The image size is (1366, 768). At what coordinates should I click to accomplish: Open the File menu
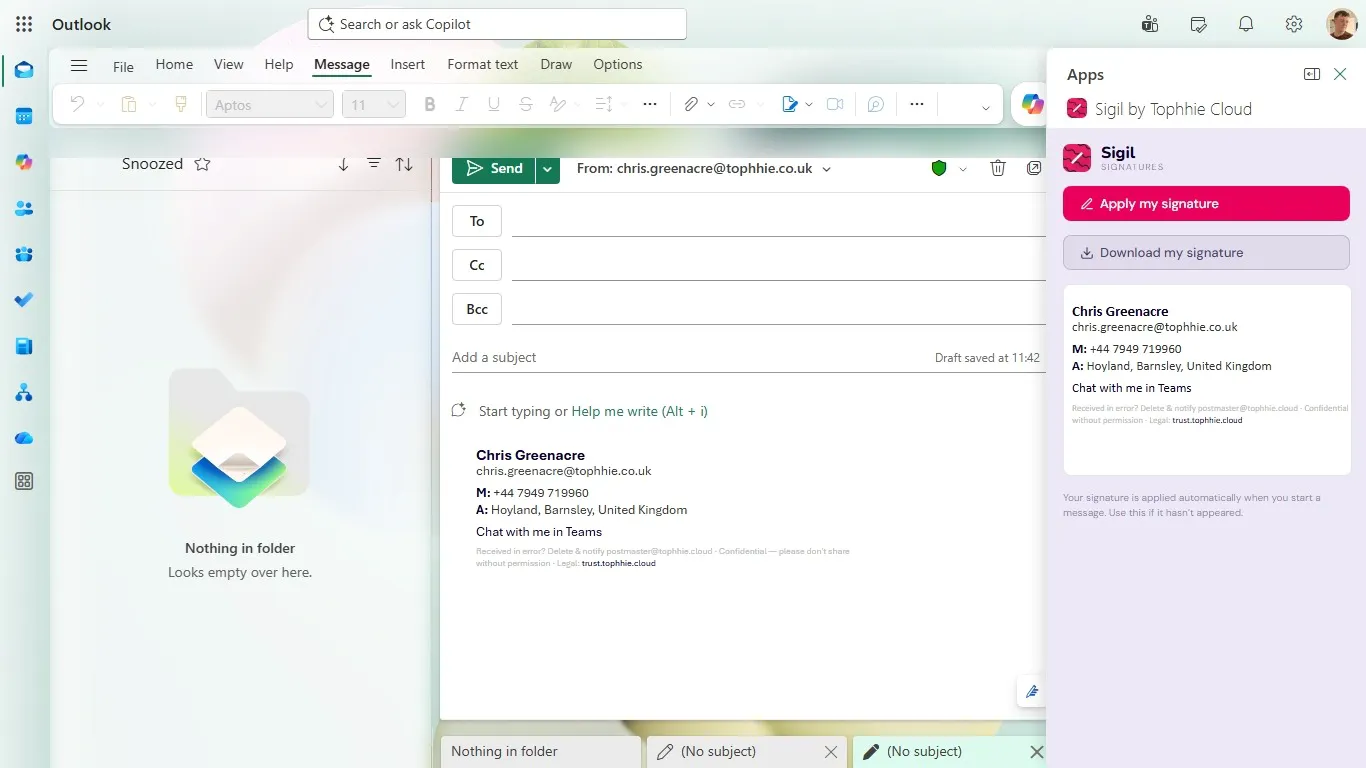point(123,66)
